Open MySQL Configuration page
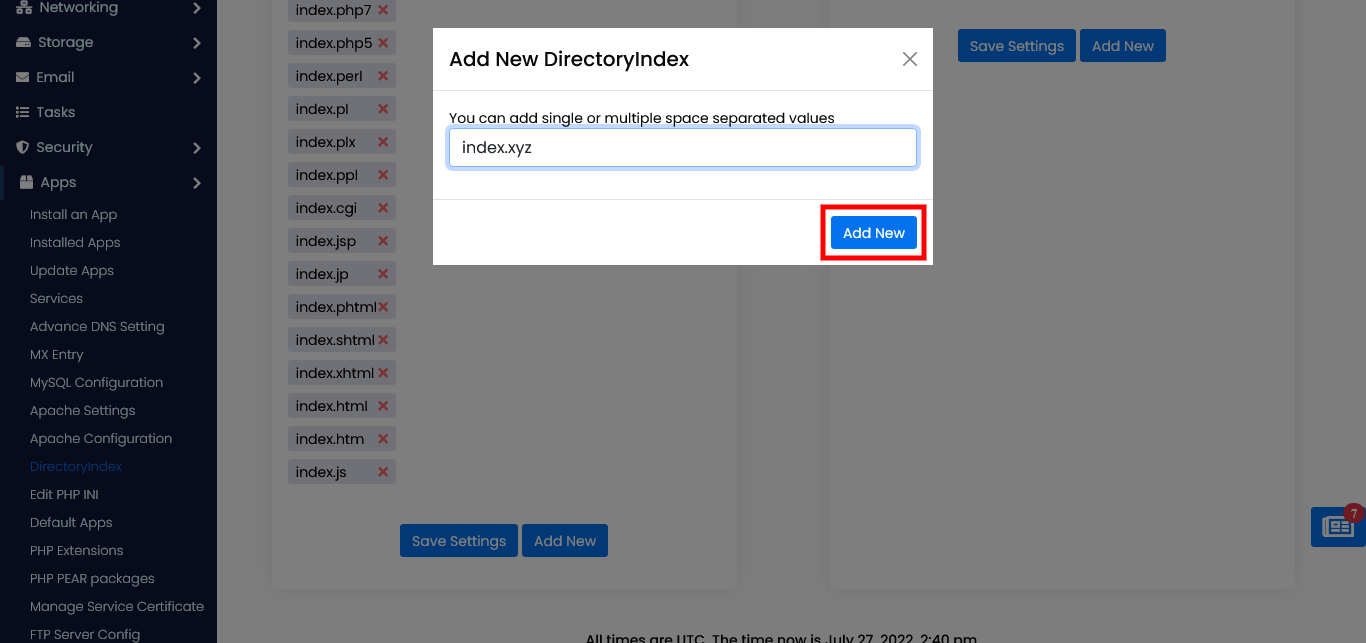The image size is (1366, 643). click(x=96, y=382)
